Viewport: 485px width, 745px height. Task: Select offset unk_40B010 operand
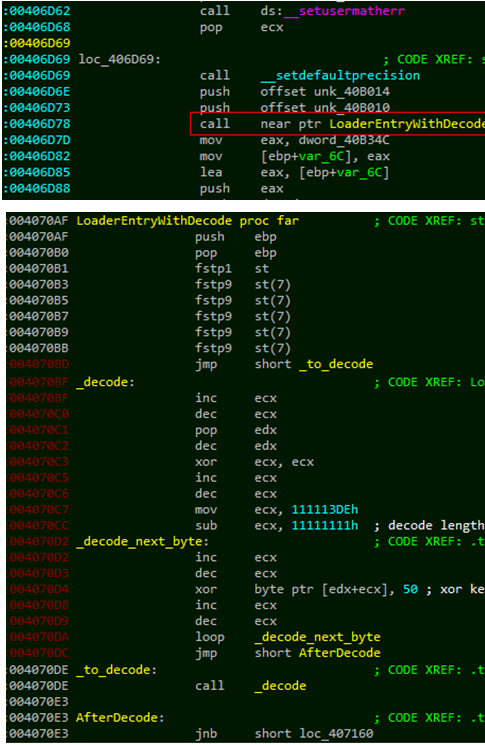[x=325, y=107]
